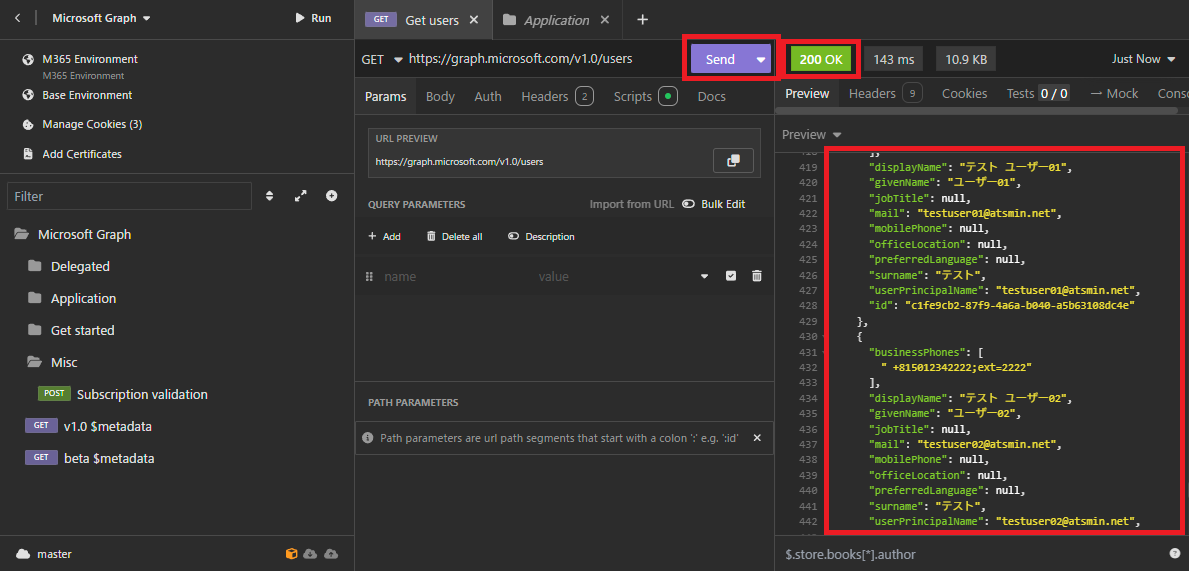This screenshot has height=571, width=1189.
Task: Click Import from URL
Action: pyautogui.click(x=632, y=204)
